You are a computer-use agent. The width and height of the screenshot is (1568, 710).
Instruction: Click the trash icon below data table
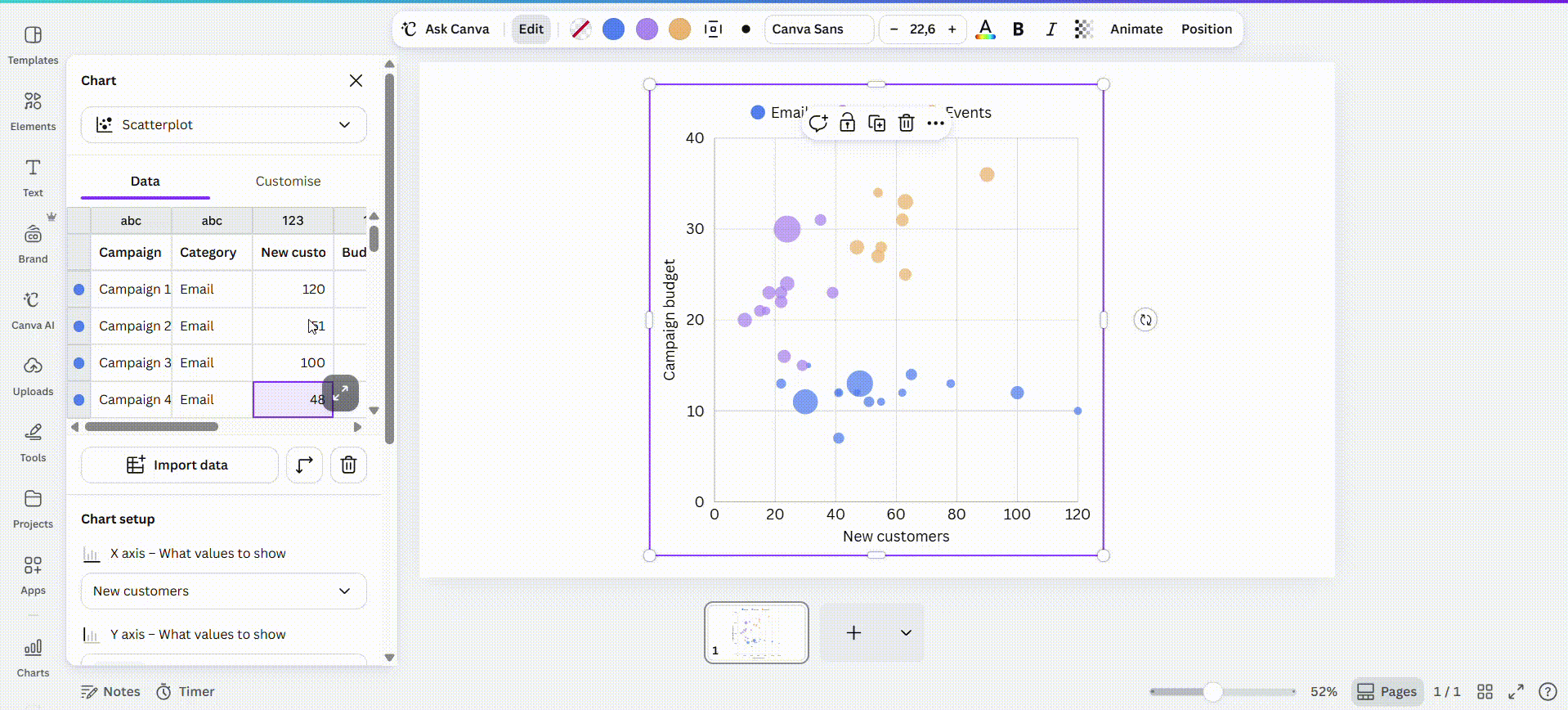coord(348,465)
